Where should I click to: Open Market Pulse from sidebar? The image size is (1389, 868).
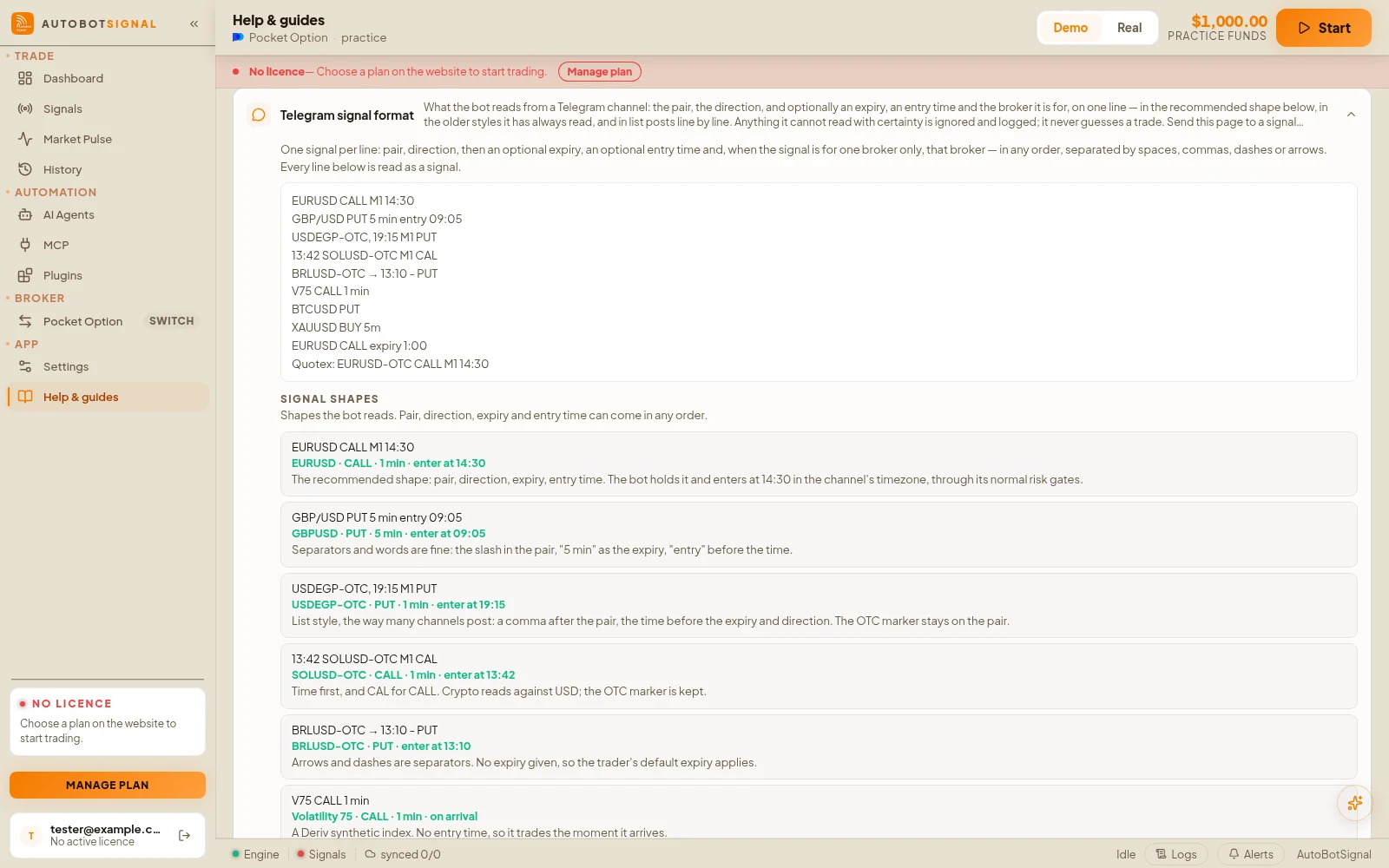[108, 139]
